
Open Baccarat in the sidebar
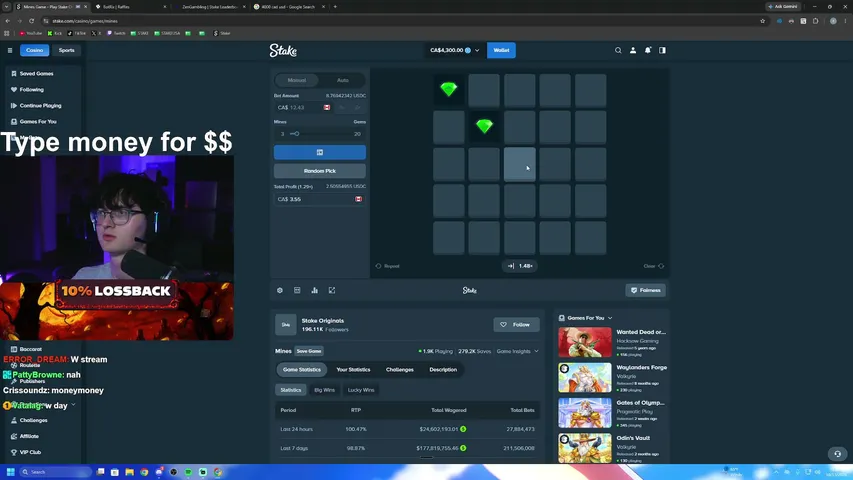[30, 349]
